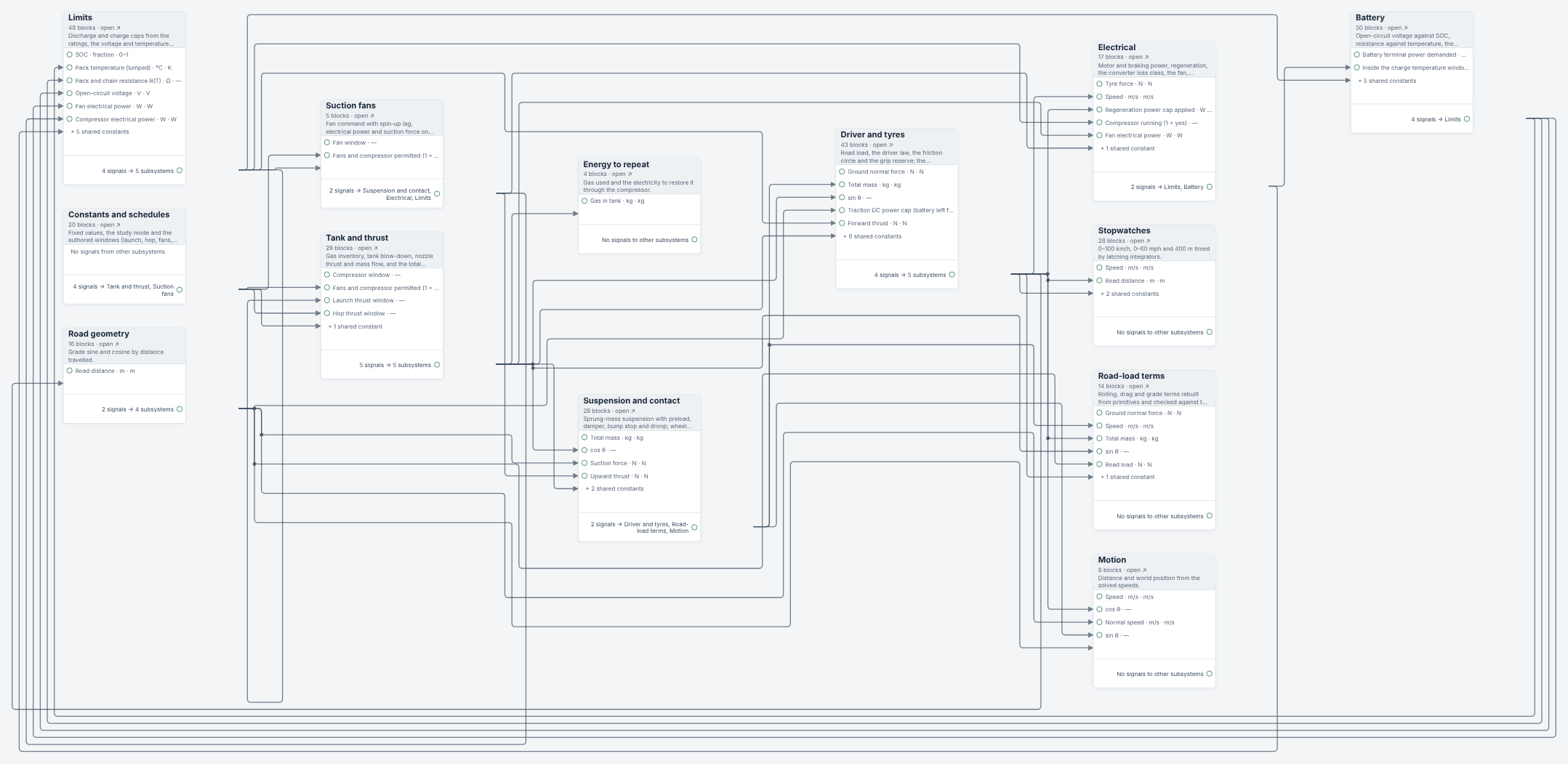1568x764 pixels.
Task: Open the Energy to repeat subsystem link
Action: pos(622,174)
